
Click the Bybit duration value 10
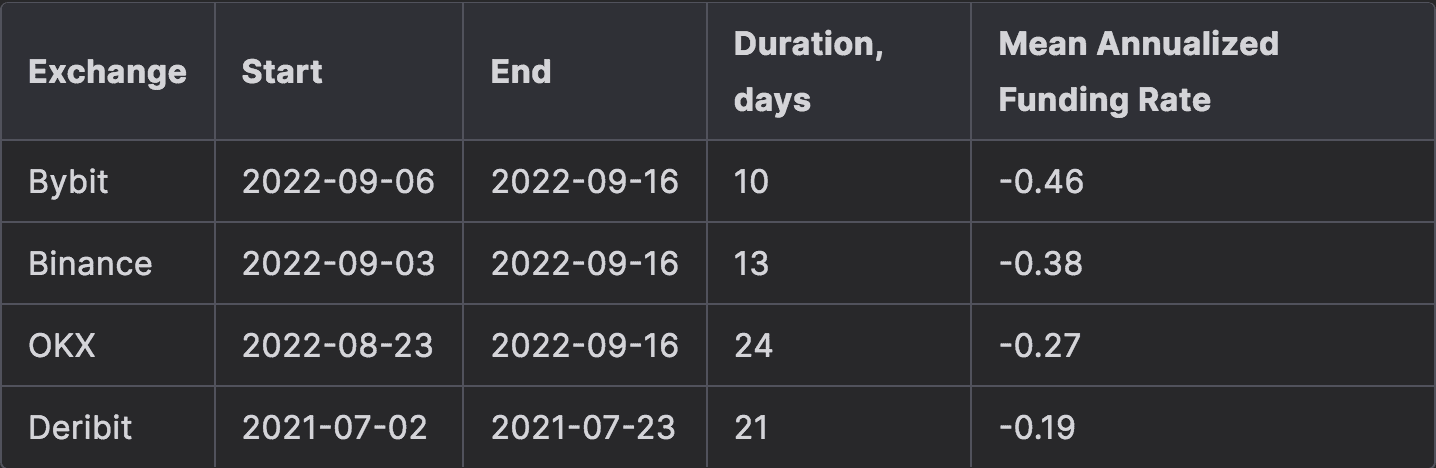[751, 182]
